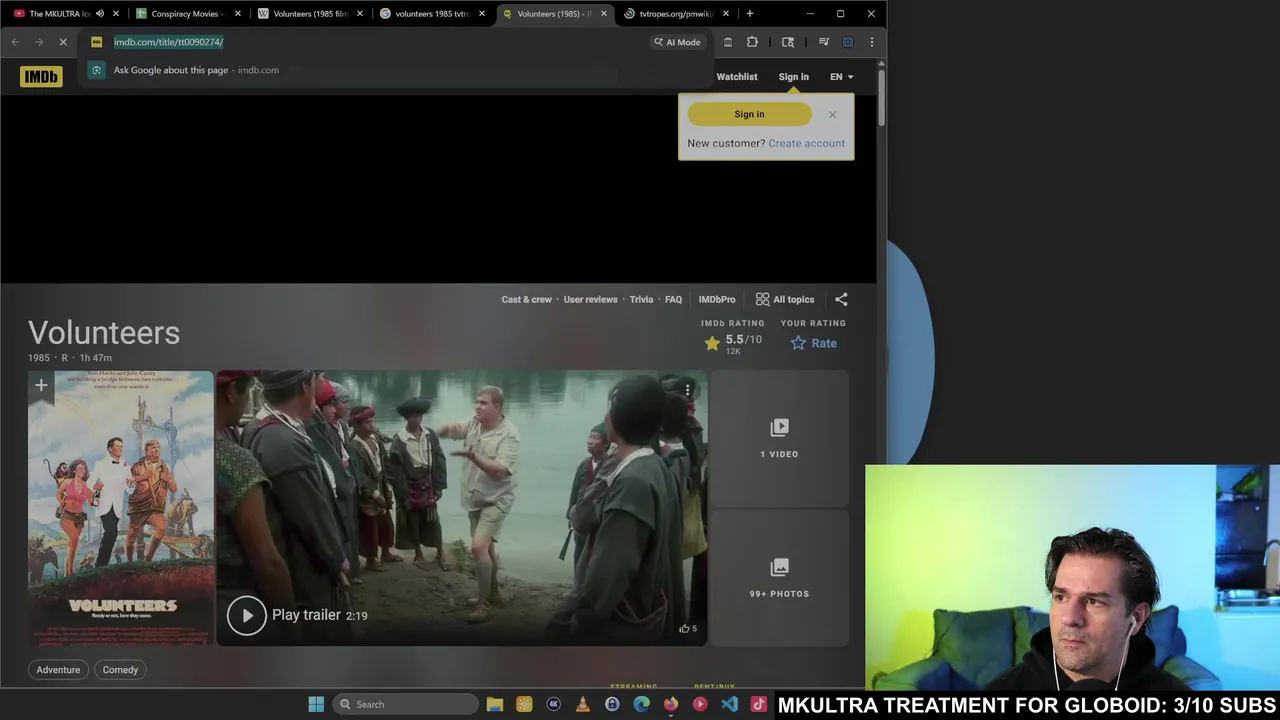The image size is (1280, 720).
Task: Stop loading the page
Action: point(63,42)
